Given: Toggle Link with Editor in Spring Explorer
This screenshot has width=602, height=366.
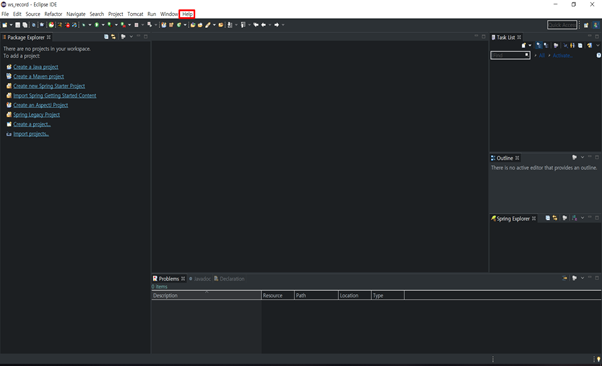Looking at the screenshot, I should point(555,218).
